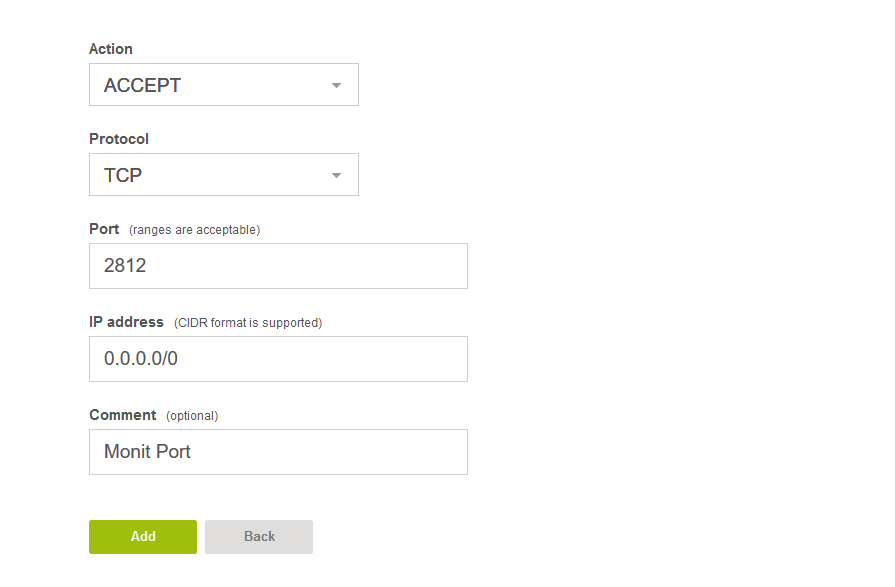Click the Protocol field label
The height and width of the screenshot is (587, 895).
point(119,139)
